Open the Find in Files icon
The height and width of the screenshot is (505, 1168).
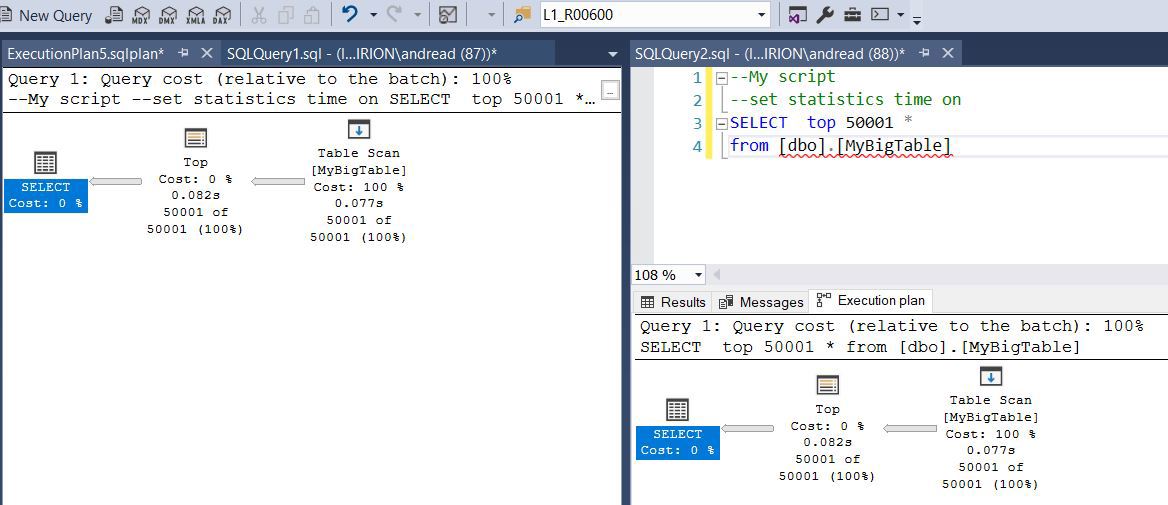523,15
